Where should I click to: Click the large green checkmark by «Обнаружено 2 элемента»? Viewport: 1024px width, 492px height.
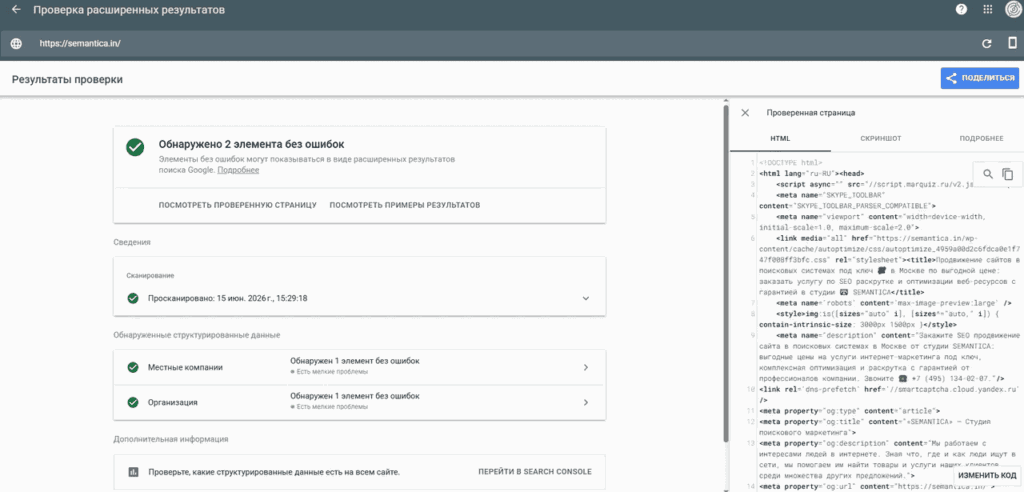coord(135,147)
